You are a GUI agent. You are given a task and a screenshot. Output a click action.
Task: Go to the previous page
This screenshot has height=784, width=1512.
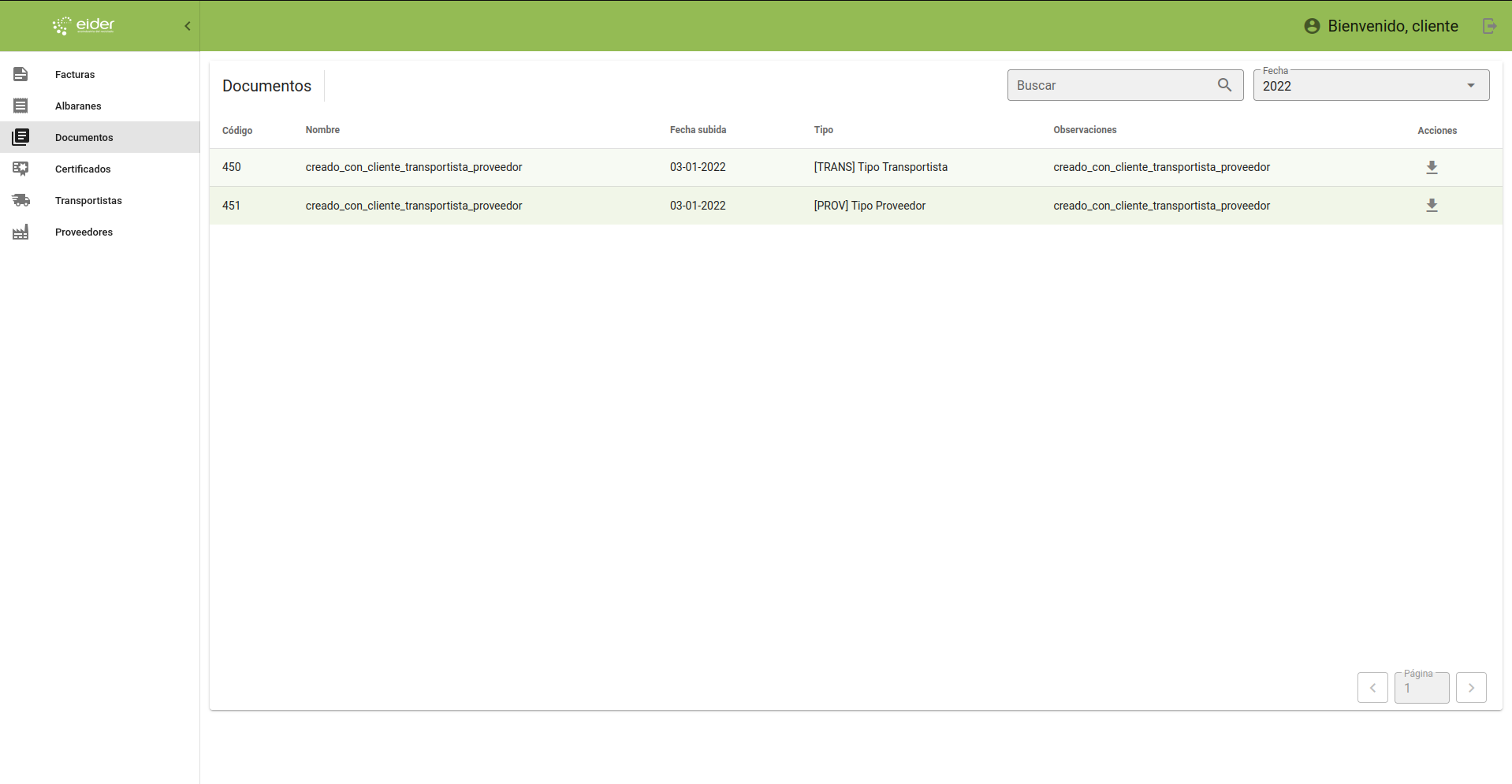(x=1372, y=687)
